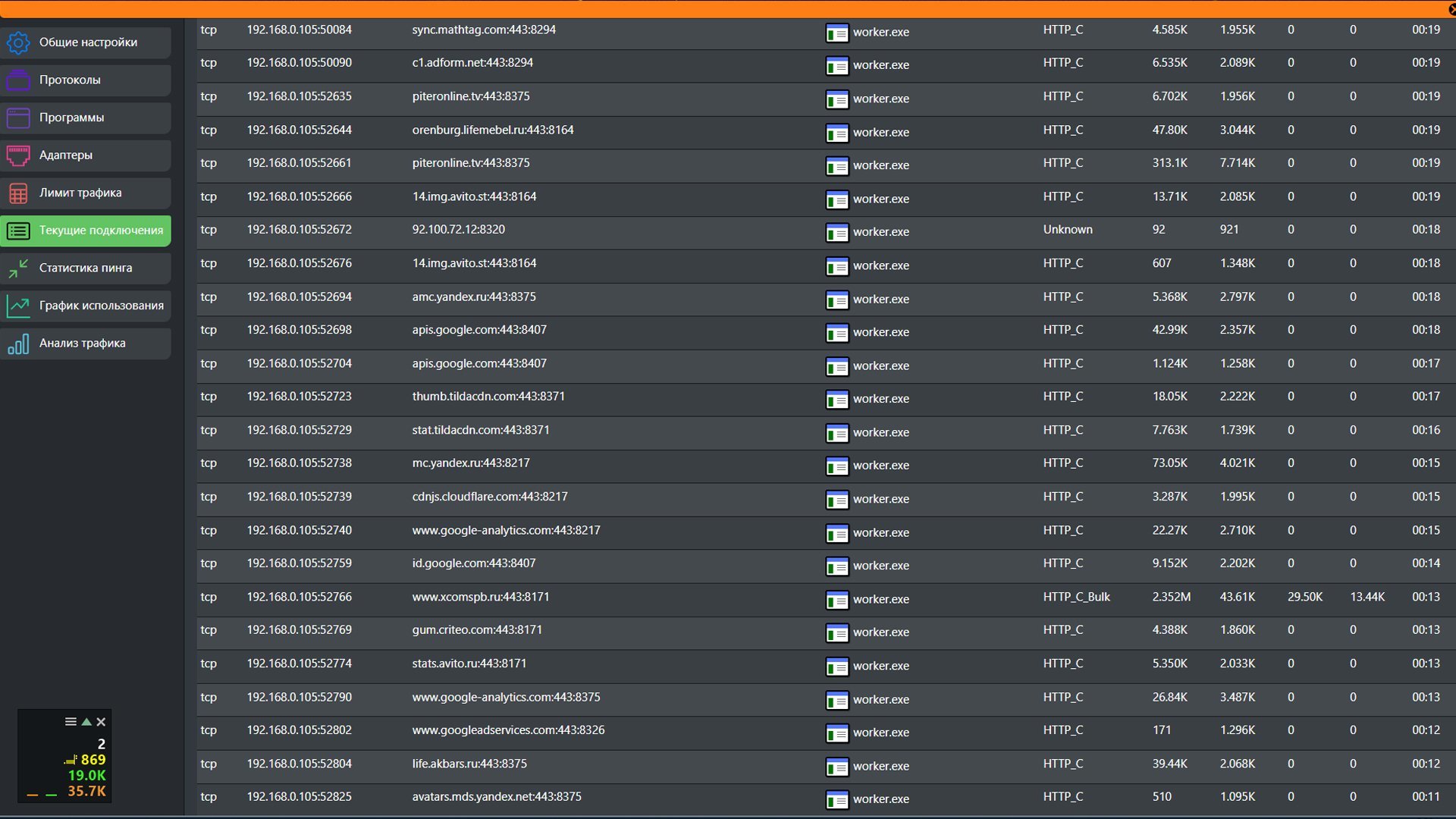Click worker.exe icon in the 92.100.72.12 row
The width and height of the screenshot is (1456, 819).
click(x=836, y=232)
